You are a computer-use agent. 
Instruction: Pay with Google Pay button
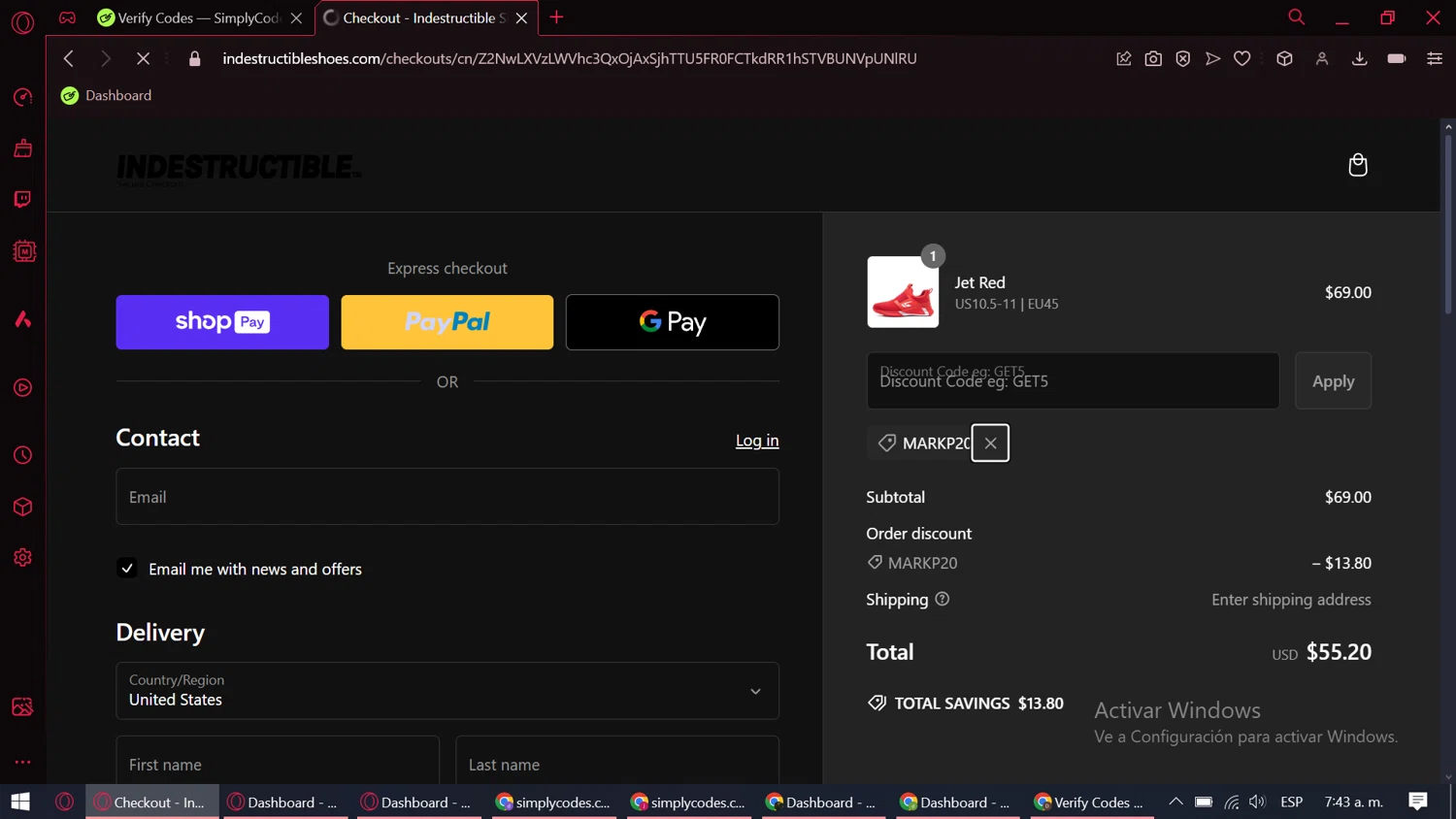[x=673, y=322]
